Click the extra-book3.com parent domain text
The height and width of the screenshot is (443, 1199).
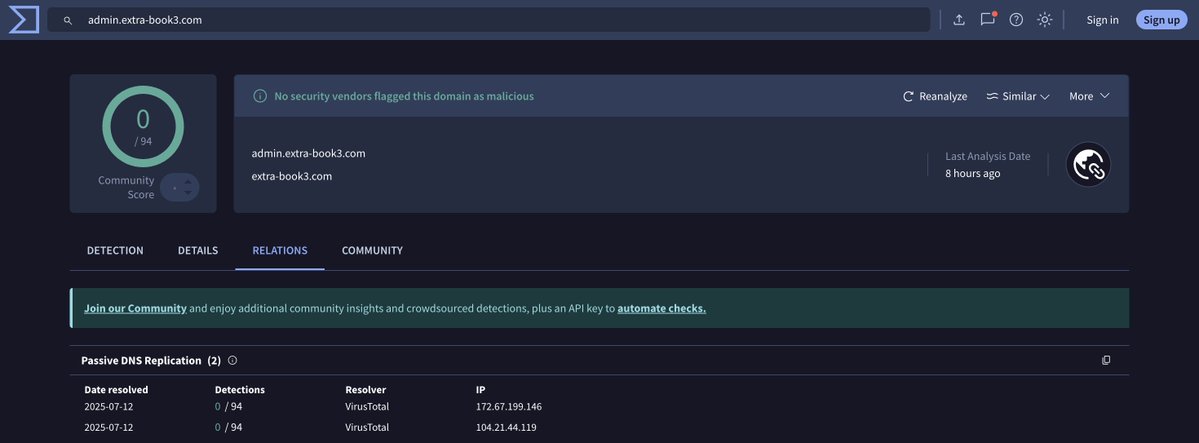(x=291, y=176)
